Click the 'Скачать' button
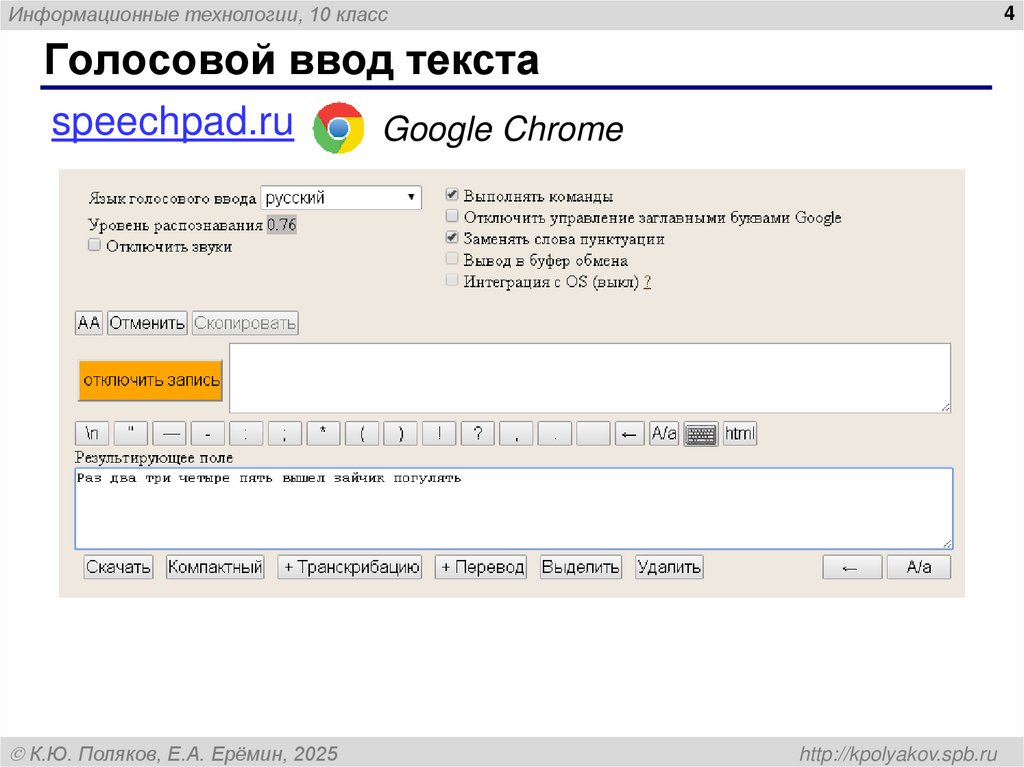Screen dimensions: 1024x767 tap(118, 567)
